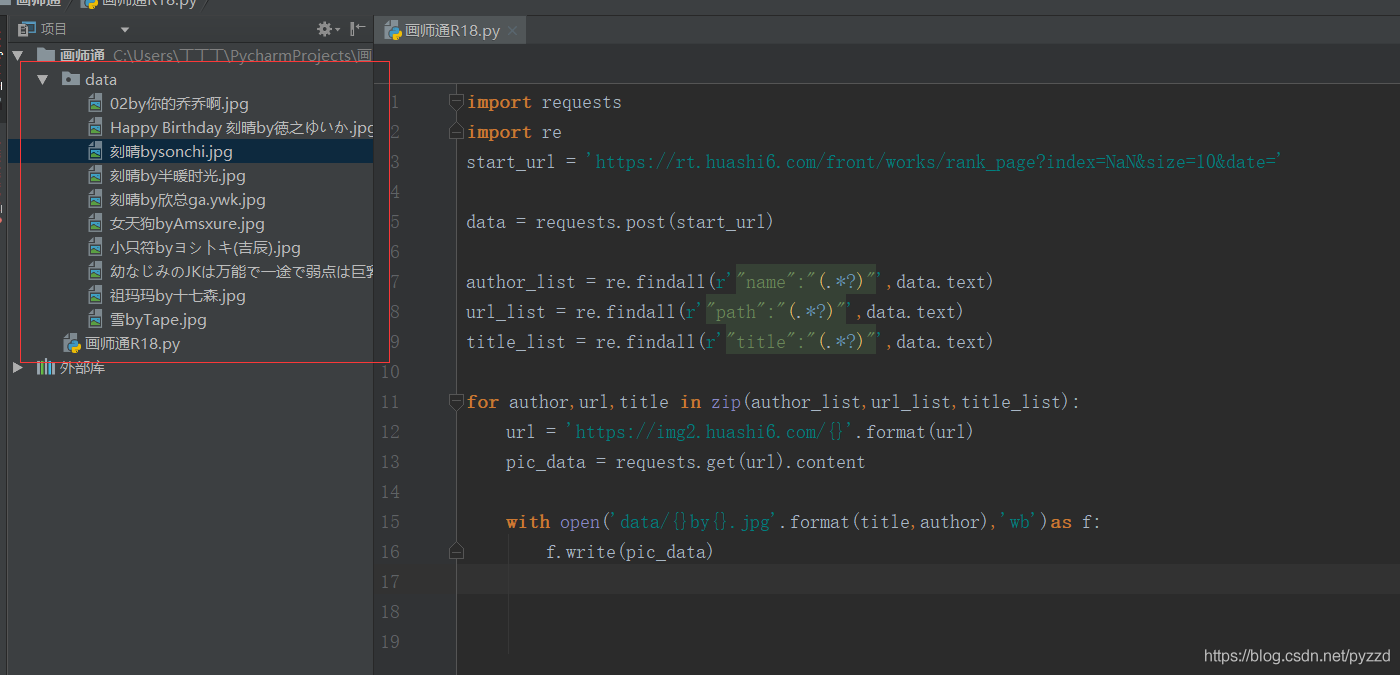Click 'pic_data = requests.get(url).content' line
Screen dimensions: 1400x675
coord(686,462)
